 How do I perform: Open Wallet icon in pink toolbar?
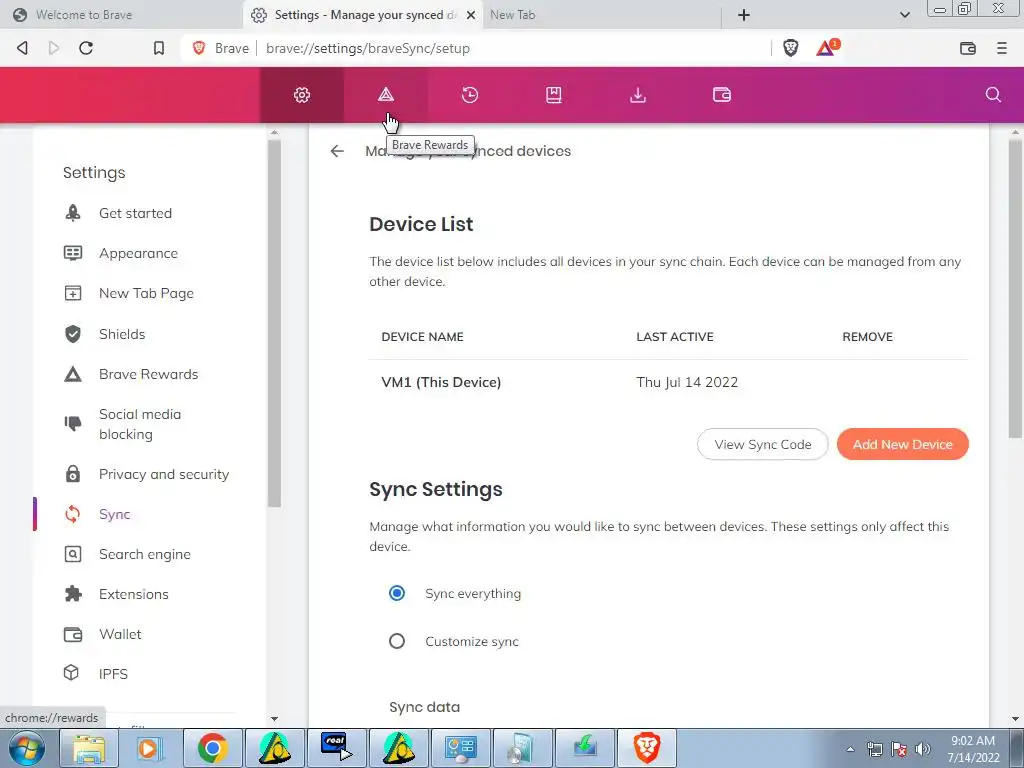point(722,95)
